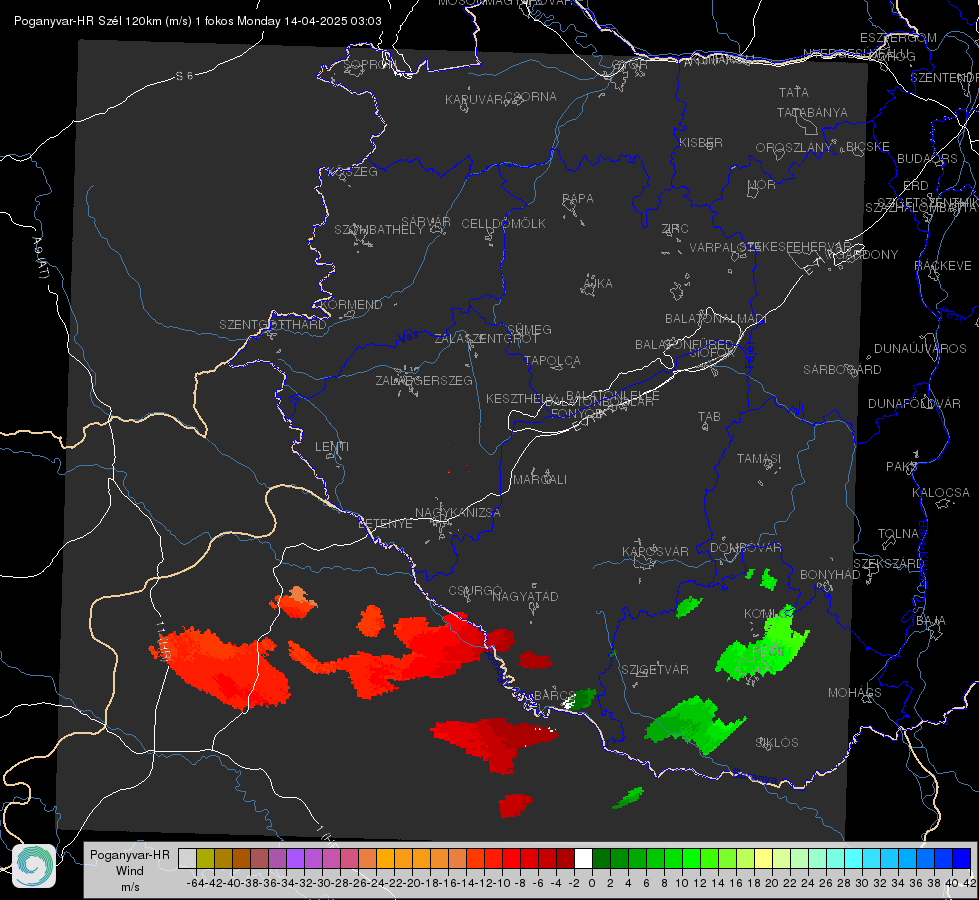This screenshot has width=979, height=900.
Task: Click the DOMBÓVÁR town label
Action: (745, 548)
